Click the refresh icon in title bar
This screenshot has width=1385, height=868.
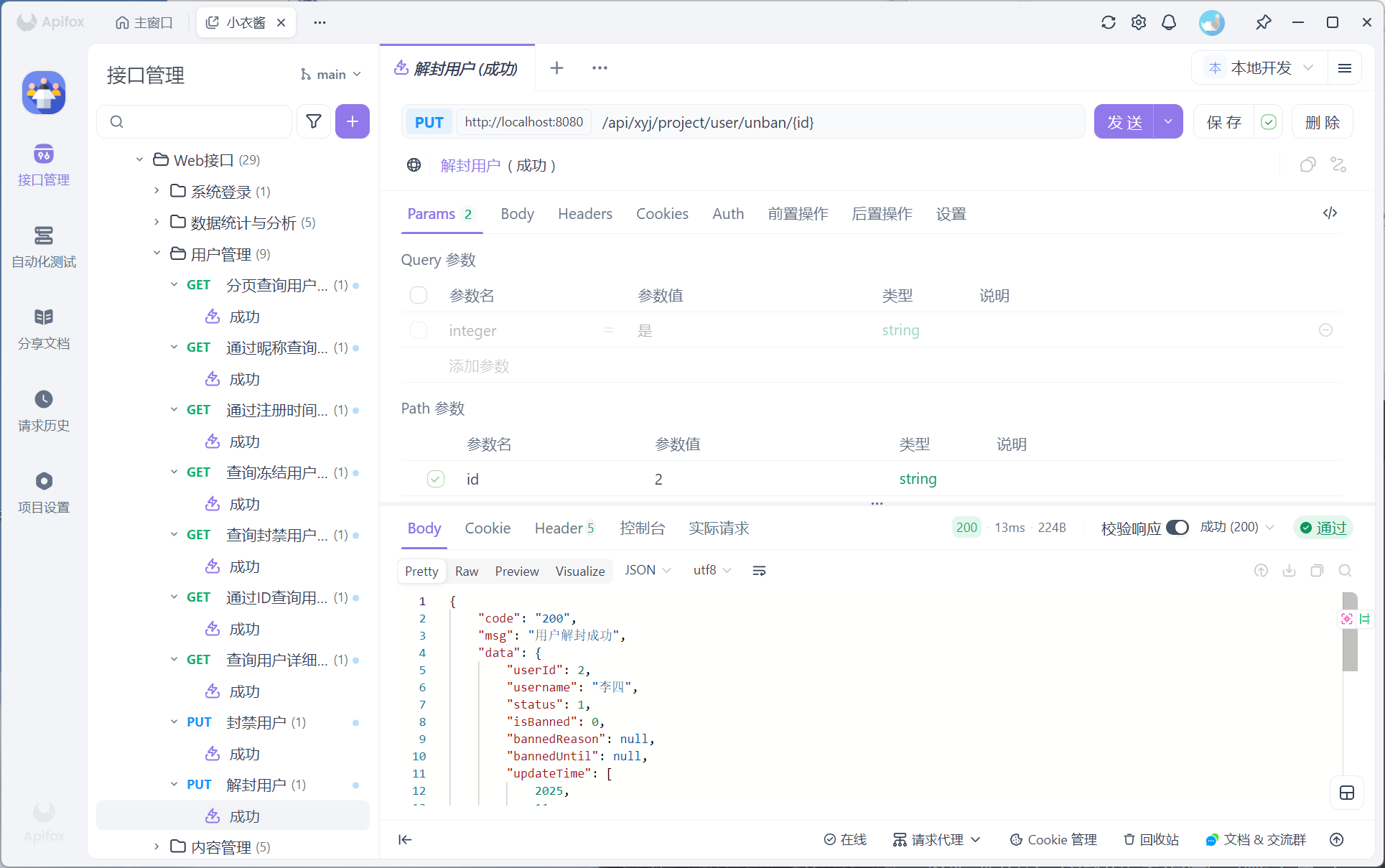coord(1108,22)
